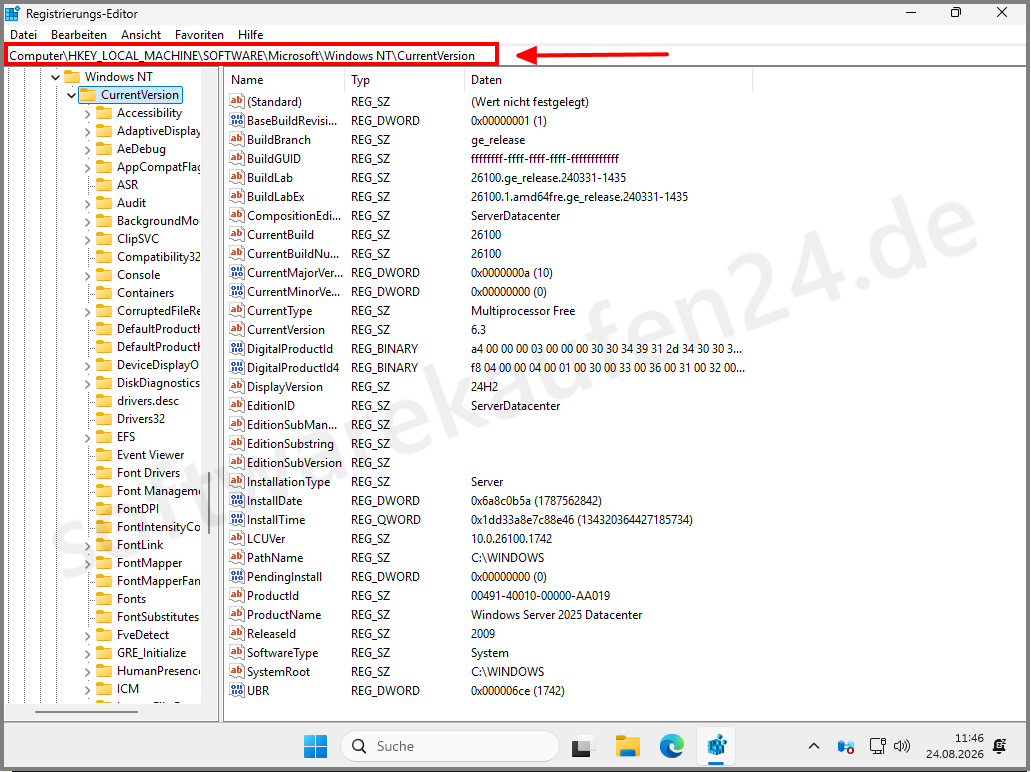Click the InstallDate DWORD icon
1031x772 pixels.
click(237, 500)
